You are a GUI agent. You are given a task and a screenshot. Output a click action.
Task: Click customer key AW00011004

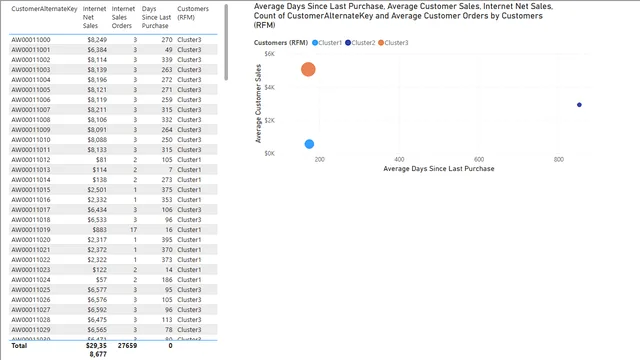click(x=31, y=80)
